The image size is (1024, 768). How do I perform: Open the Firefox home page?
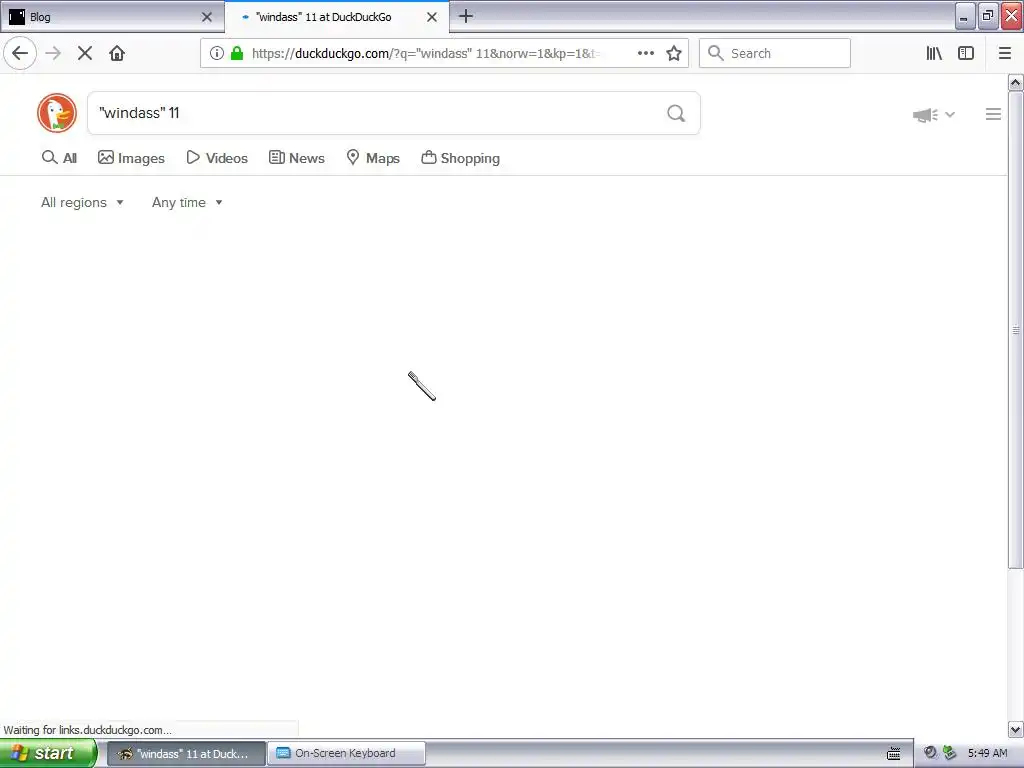(117, 53)
